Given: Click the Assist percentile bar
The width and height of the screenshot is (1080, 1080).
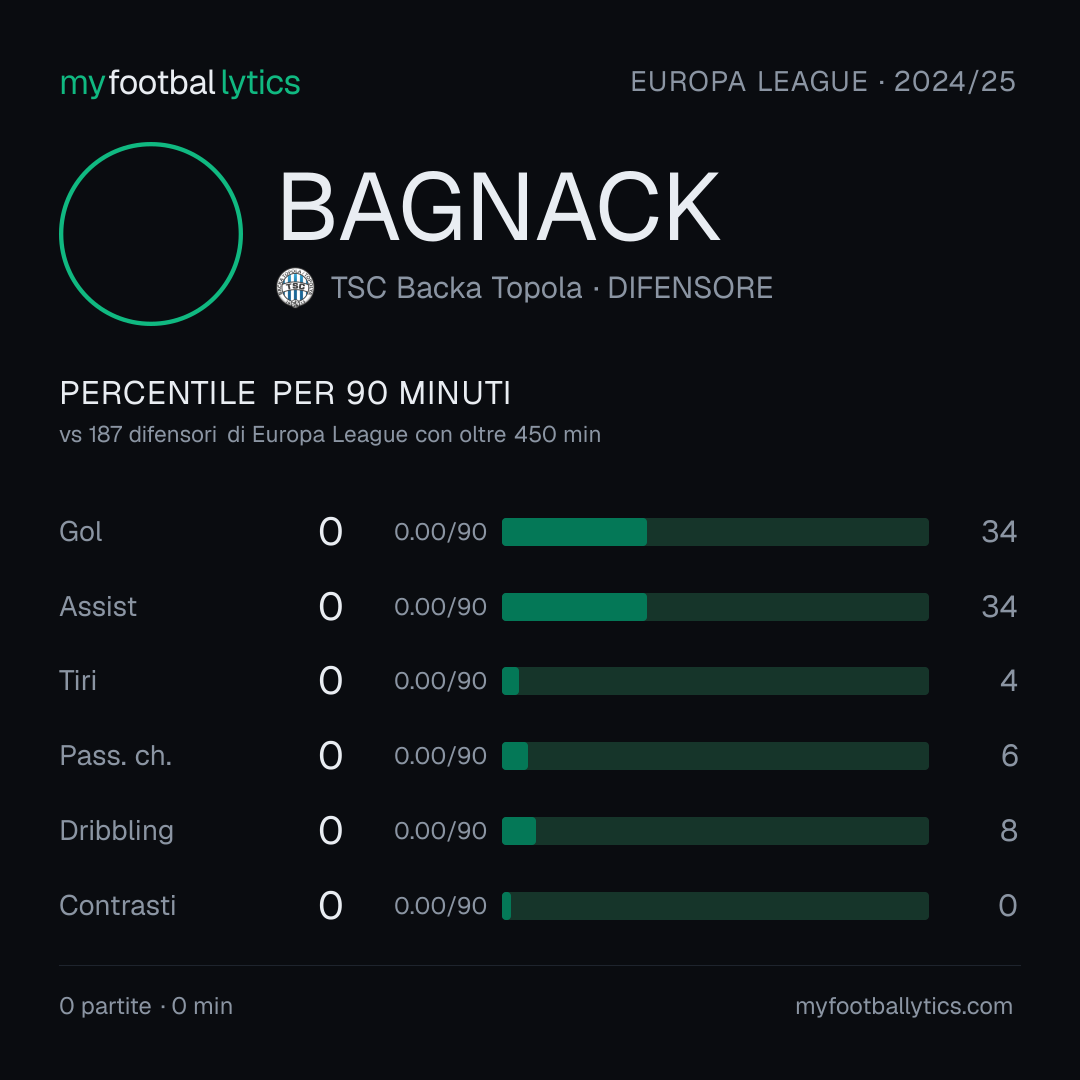Looking at the screenshot, I should pyautogui.click(x=715, y=607).
